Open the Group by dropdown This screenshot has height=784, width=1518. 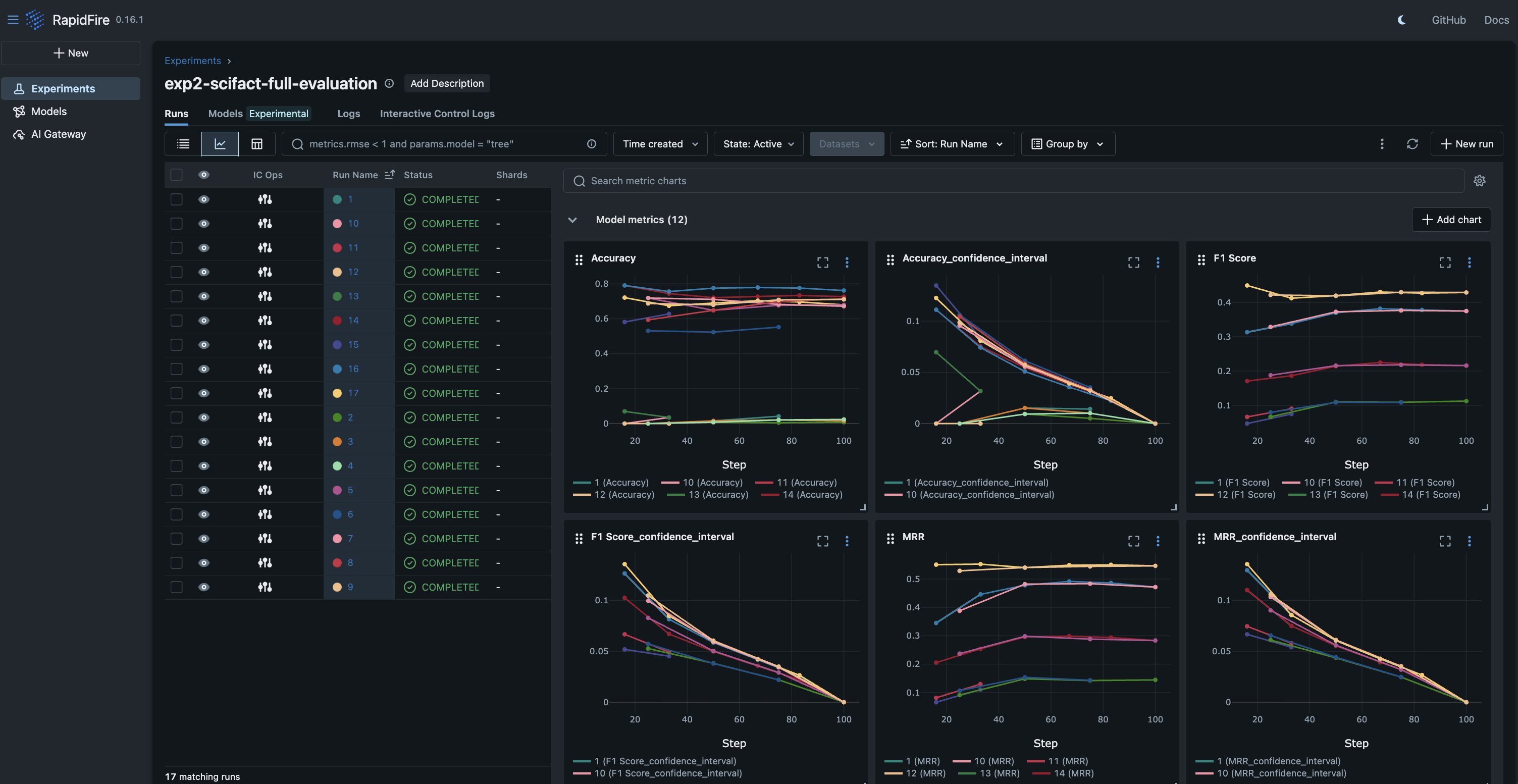pos(1068,144)
